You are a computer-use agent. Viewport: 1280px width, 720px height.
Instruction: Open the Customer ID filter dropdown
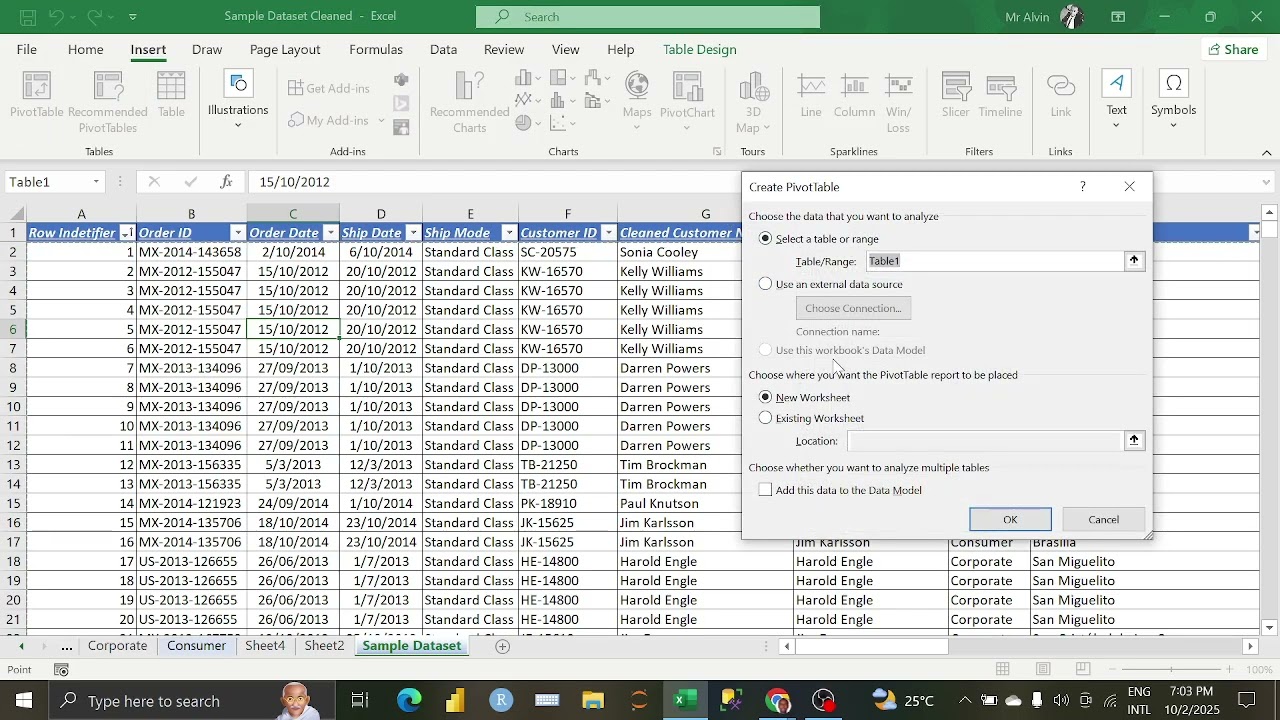click(x=608, y=233)
